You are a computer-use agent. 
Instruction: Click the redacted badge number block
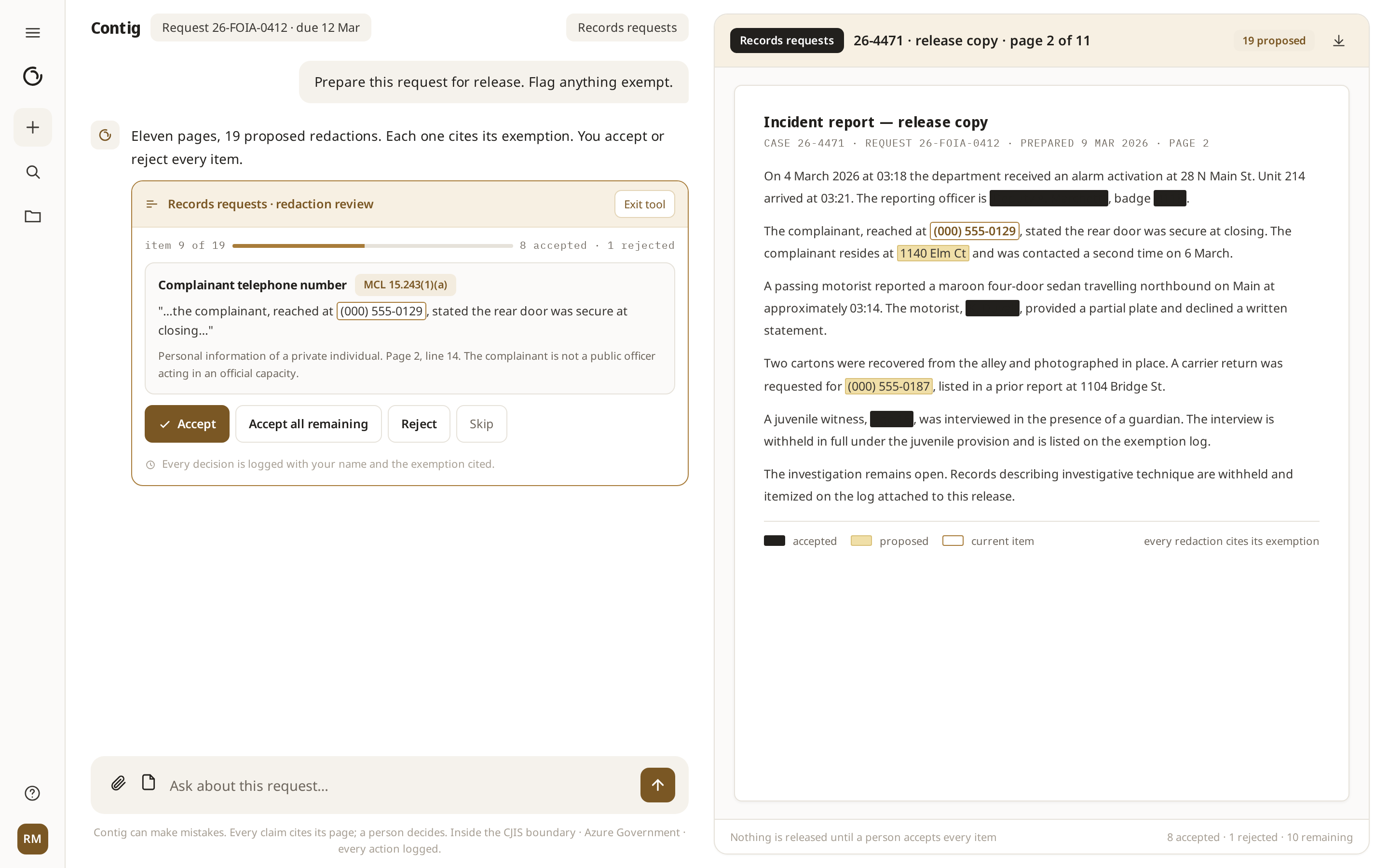pos(1169,198)
